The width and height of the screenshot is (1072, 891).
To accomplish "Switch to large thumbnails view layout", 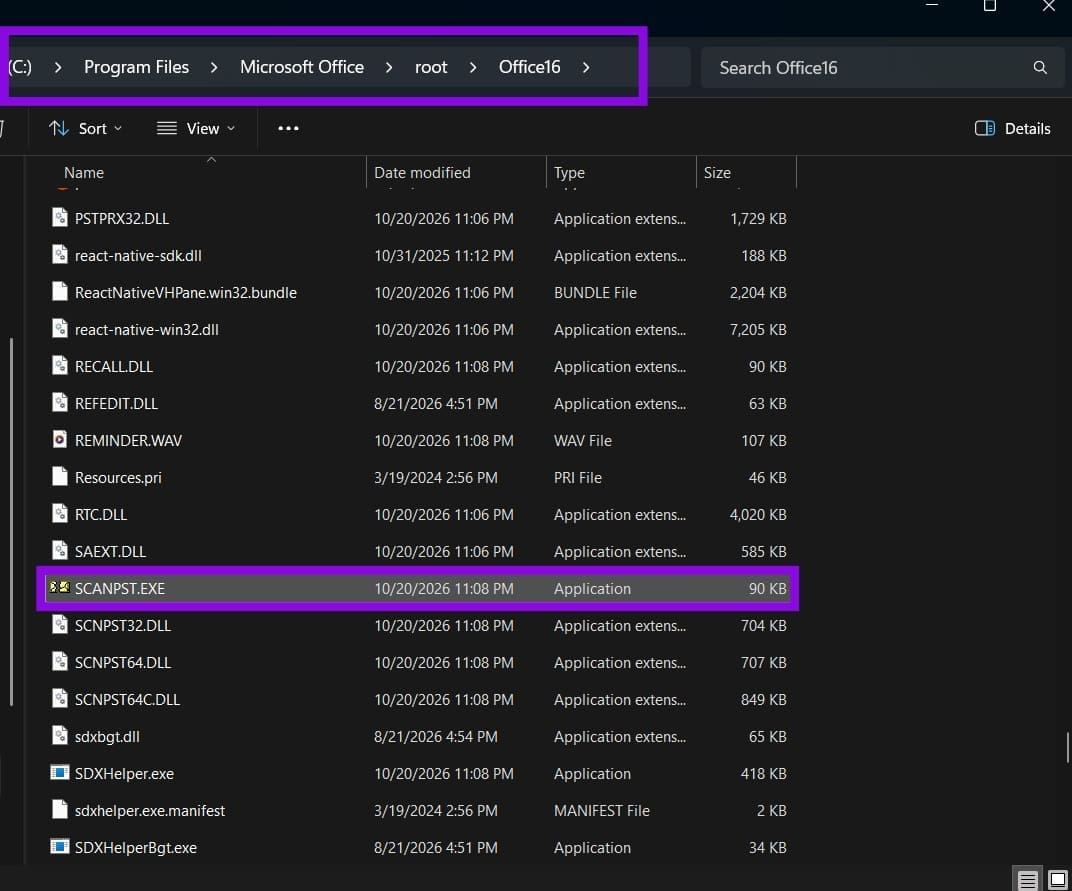I will (x=1058, y=879).
